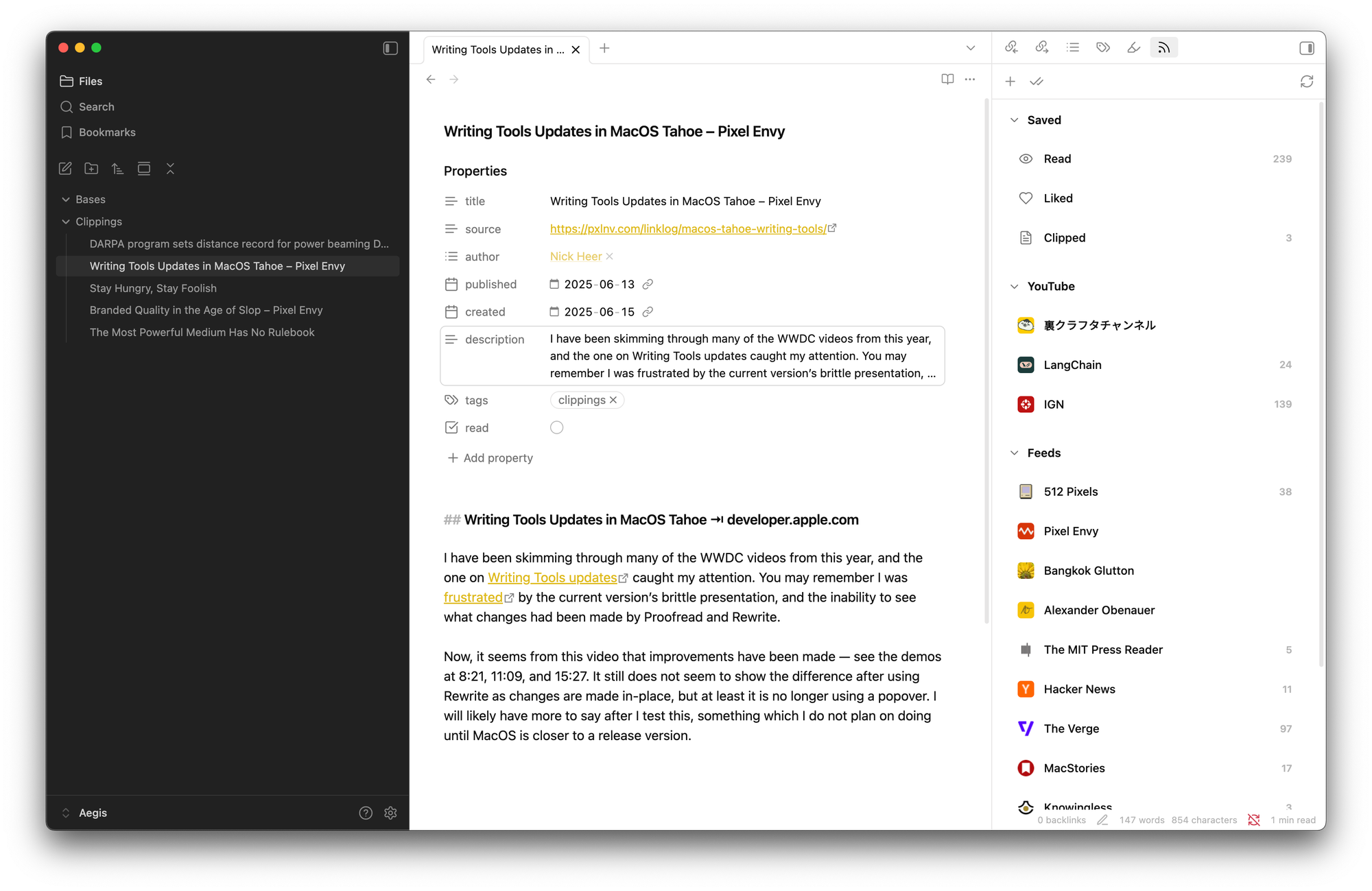Collapse the Feeds section
This screenshot has width=1372, height=891.
tap(1015, 453)
